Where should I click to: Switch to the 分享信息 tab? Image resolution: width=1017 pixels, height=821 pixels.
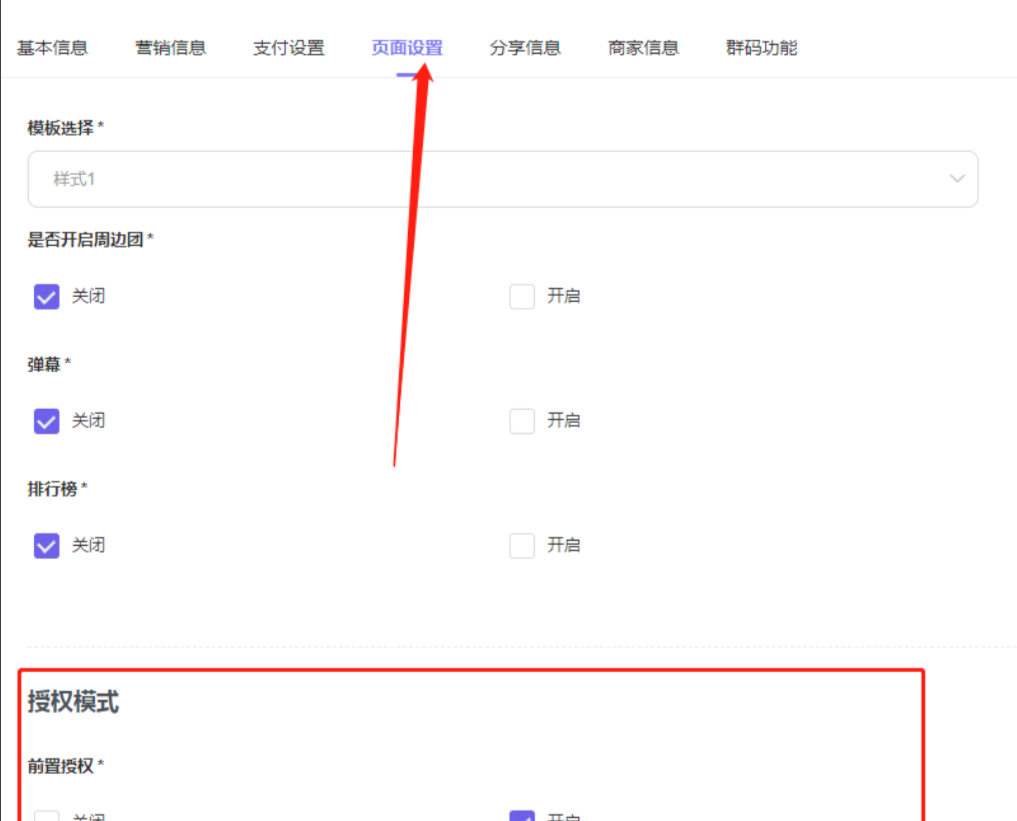point(525,47)
